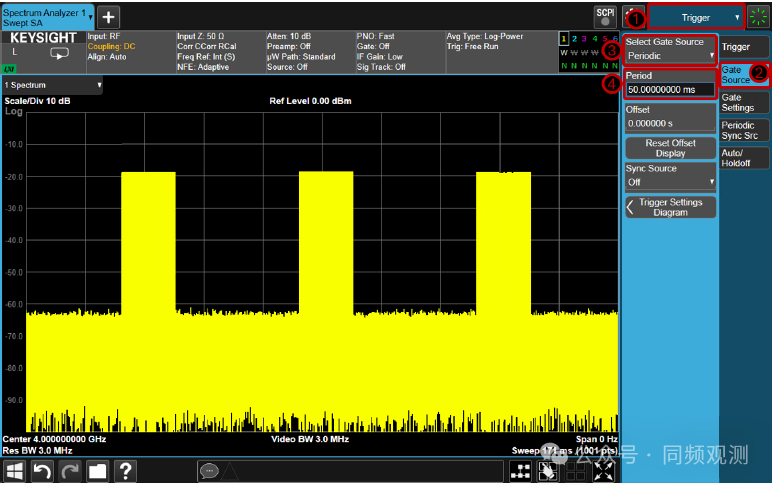Click the undo arrow icon
This screenshot has height=485, width=773.
point(42,471)
